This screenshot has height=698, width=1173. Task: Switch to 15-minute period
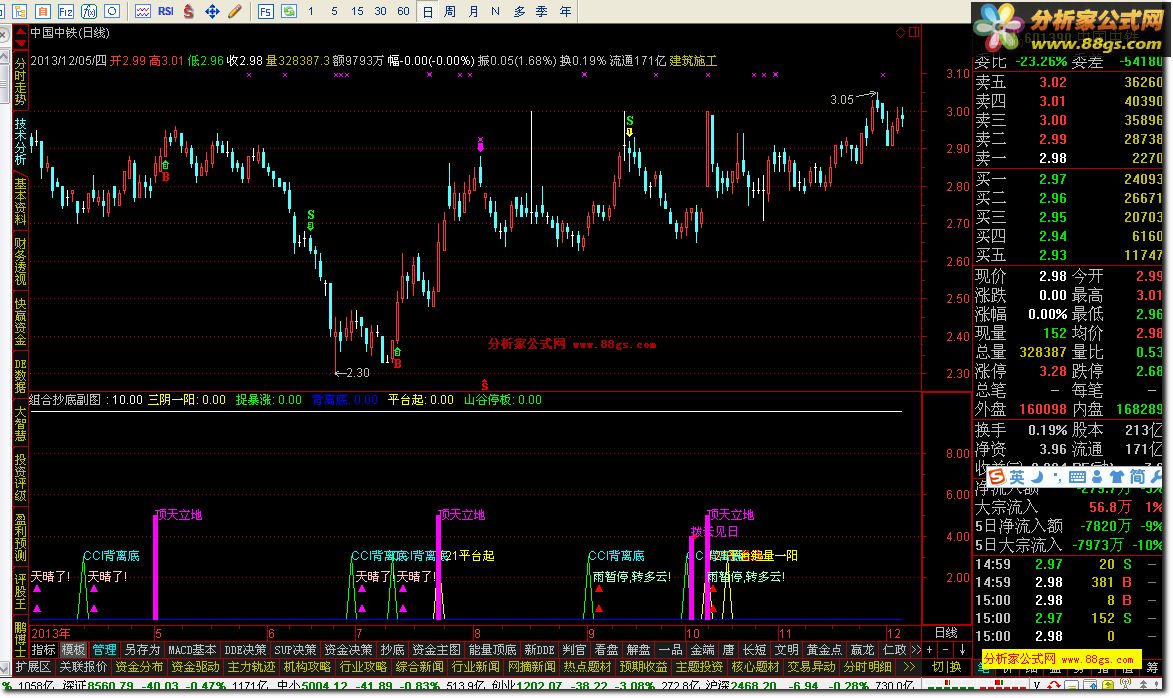click(357, 11)
